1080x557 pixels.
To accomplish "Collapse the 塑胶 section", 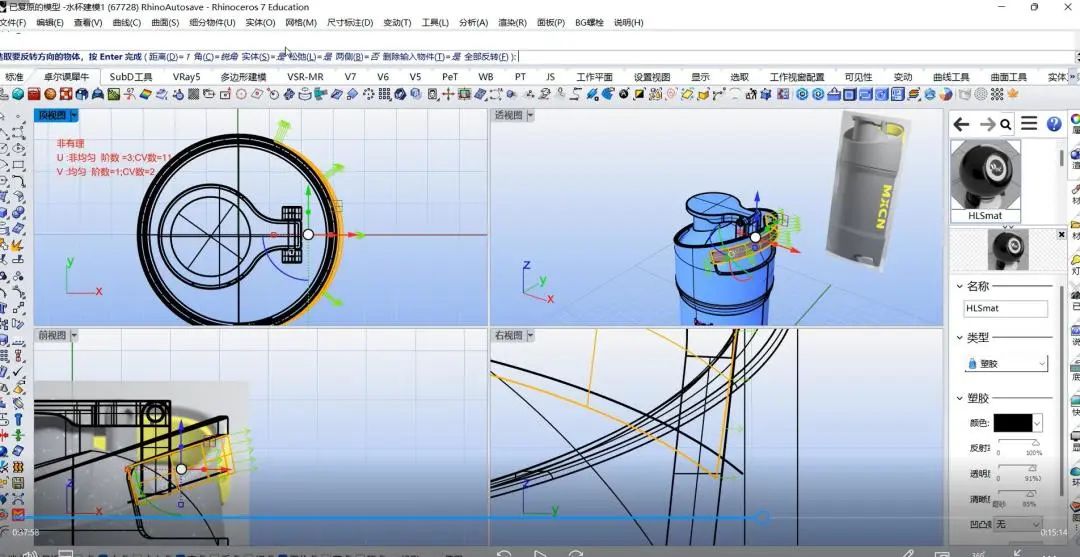I will tap(960, 398).
